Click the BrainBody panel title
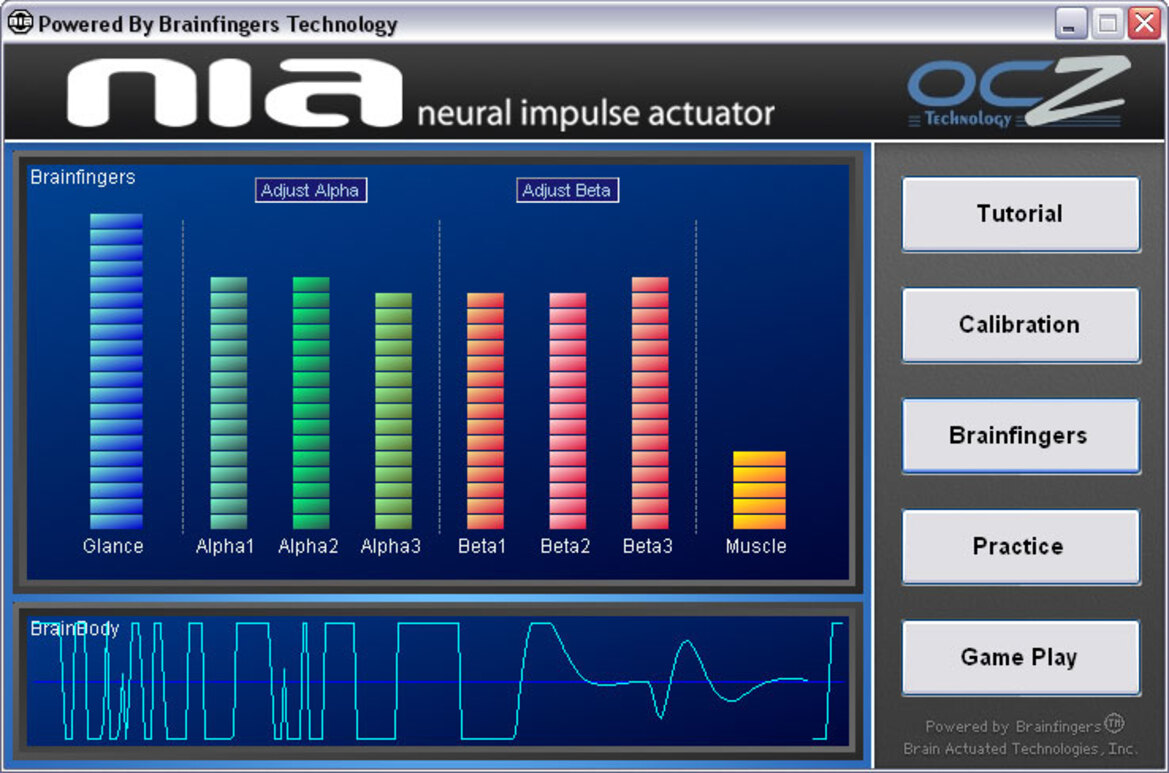The height and width of the screenshot is (773, 1169). [x=75, y=628]
